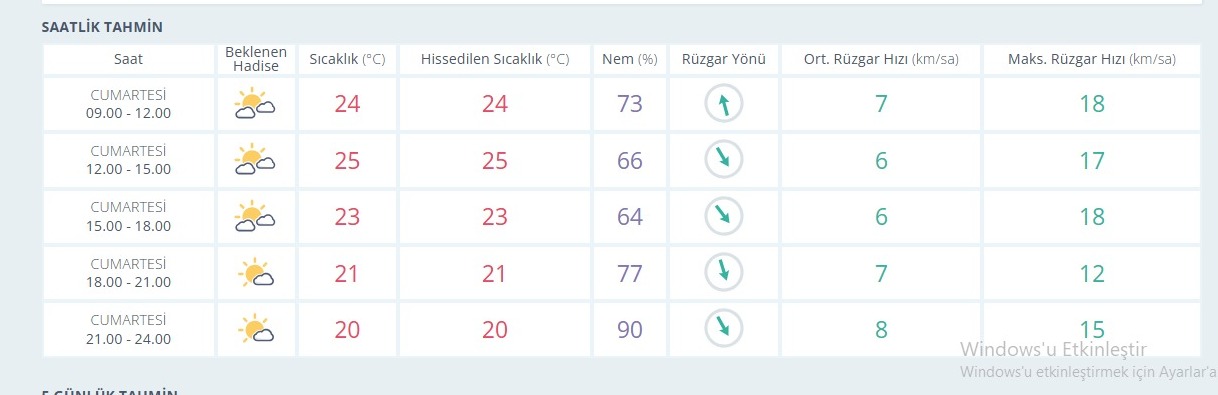Click the weather icon for 15.00 - 18.00
This screenshot has width=1218, height=395.
tap(255, 216)
